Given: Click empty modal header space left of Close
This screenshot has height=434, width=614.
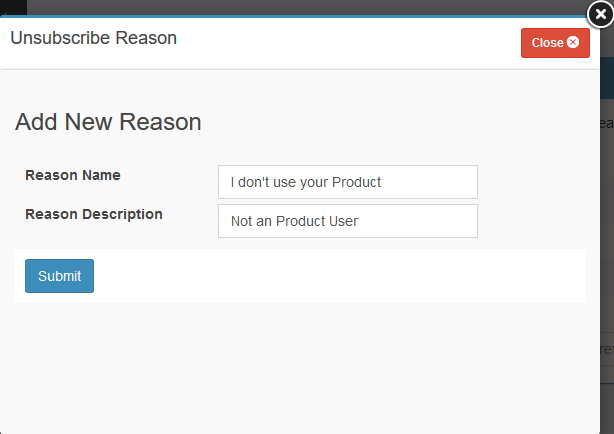Looking at the screenshot, I should (350, 42).
